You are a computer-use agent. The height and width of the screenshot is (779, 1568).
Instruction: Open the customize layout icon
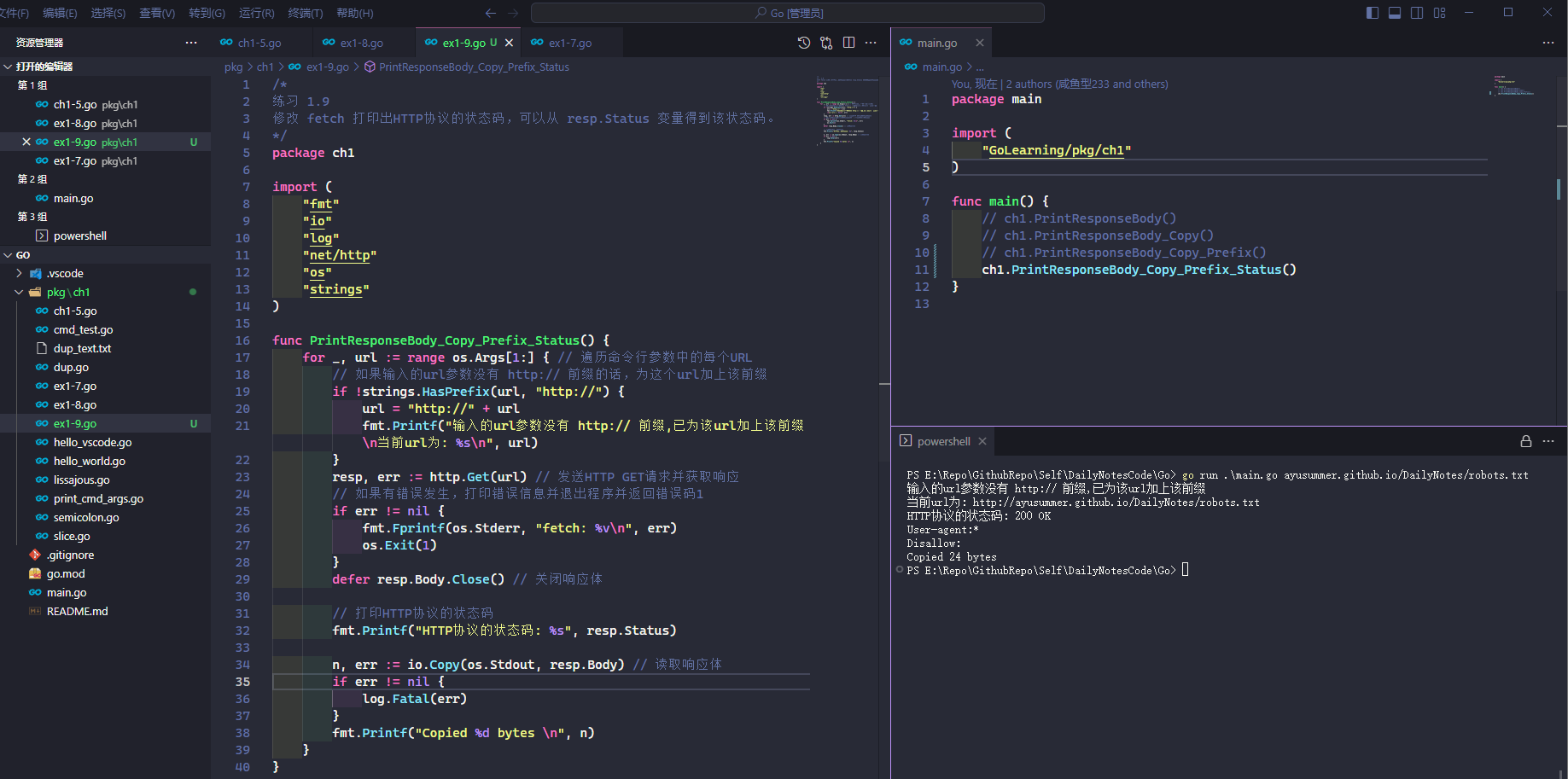[x=1440, y=13]
